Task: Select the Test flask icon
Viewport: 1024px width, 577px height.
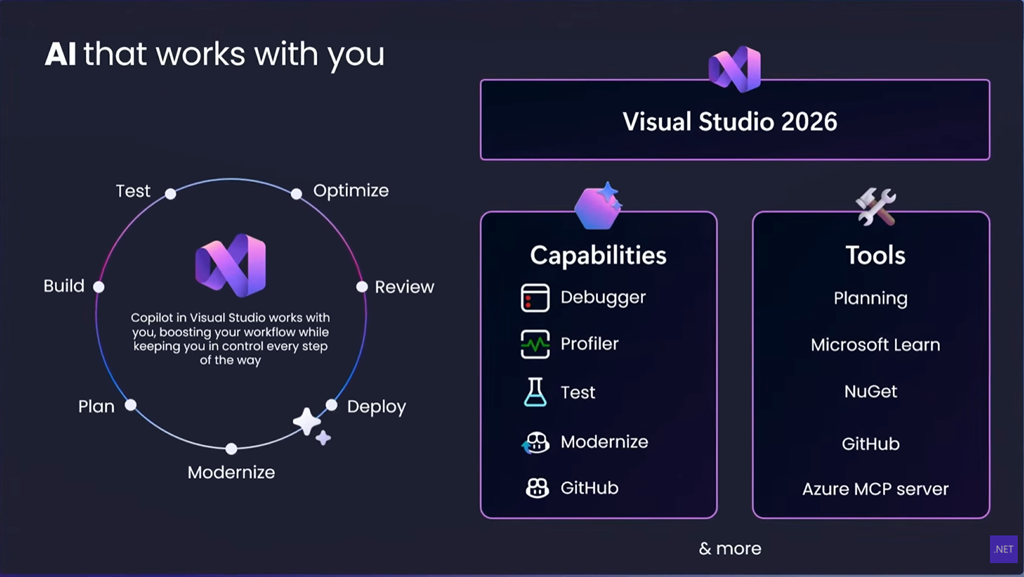Action: point(535,392)
